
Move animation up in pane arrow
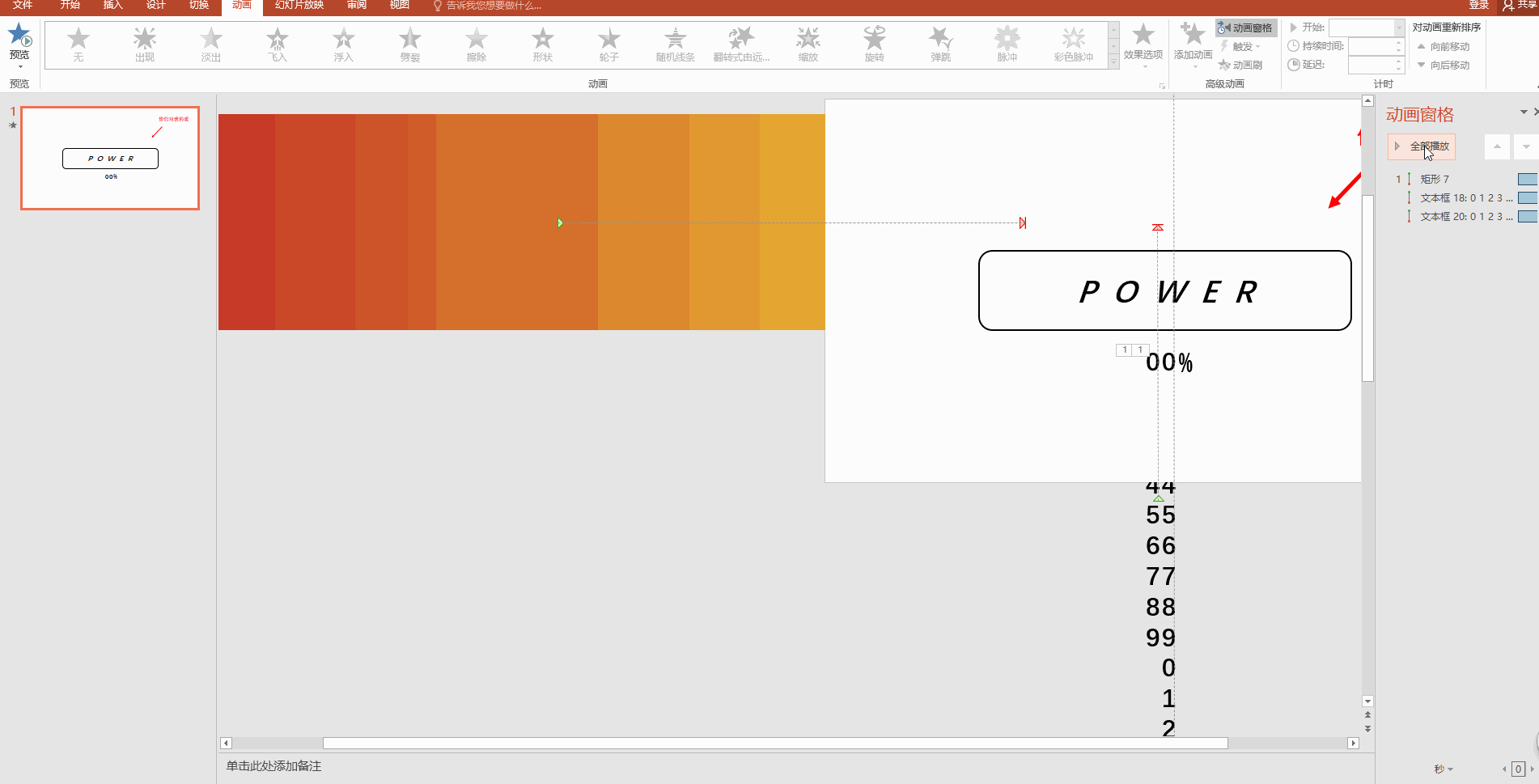click(x=1497, y=146)
